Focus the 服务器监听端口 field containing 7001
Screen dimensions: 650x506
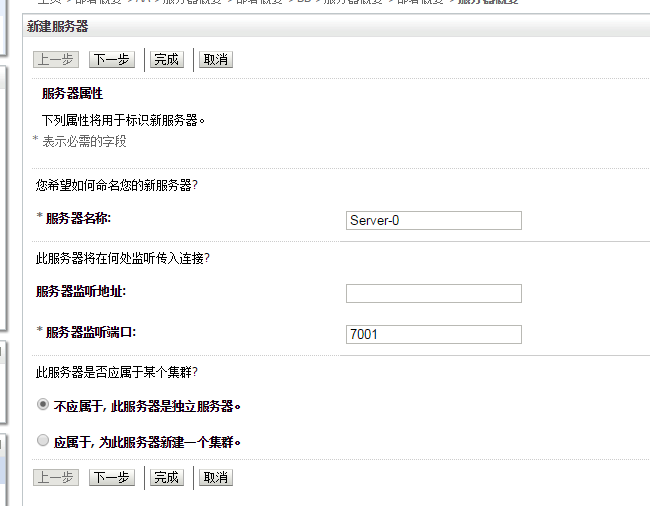tap(434, 334)
